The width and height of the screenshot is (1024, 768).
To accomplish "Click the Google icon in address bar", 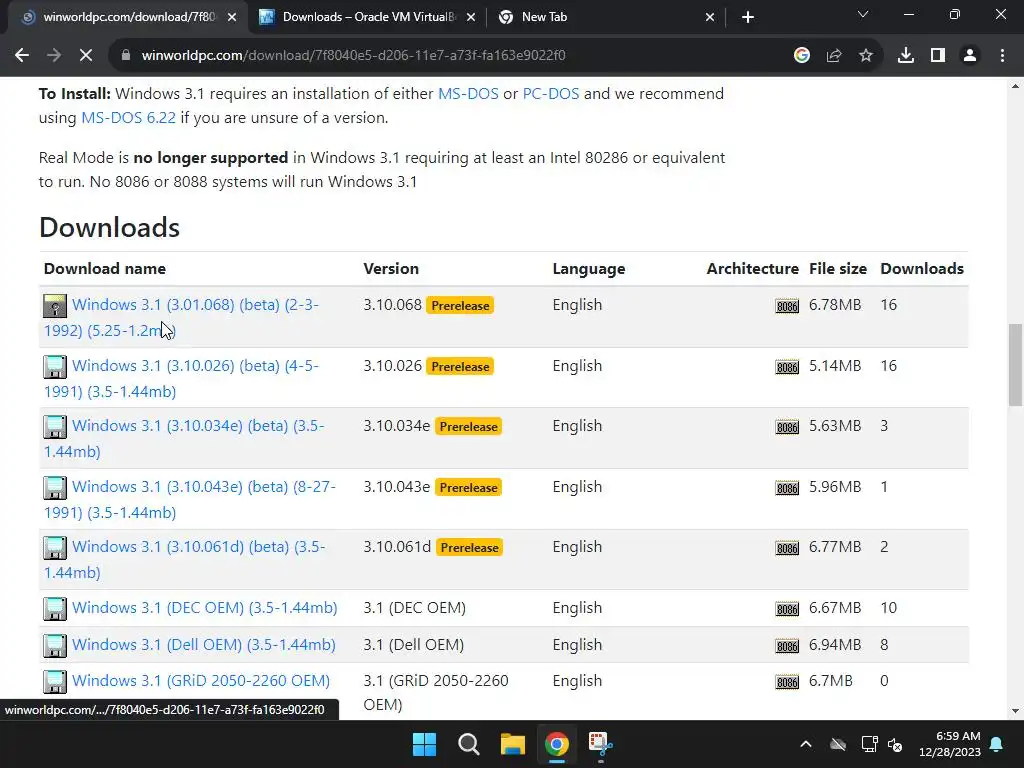I will [801, 56].
